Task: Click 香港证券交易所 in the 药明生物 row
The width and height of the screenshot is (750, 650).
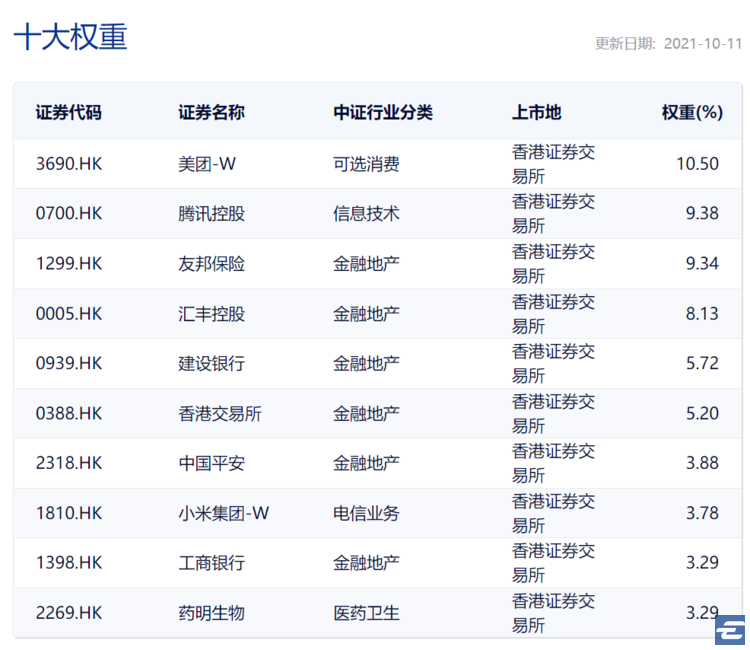Action: (553, 613)
